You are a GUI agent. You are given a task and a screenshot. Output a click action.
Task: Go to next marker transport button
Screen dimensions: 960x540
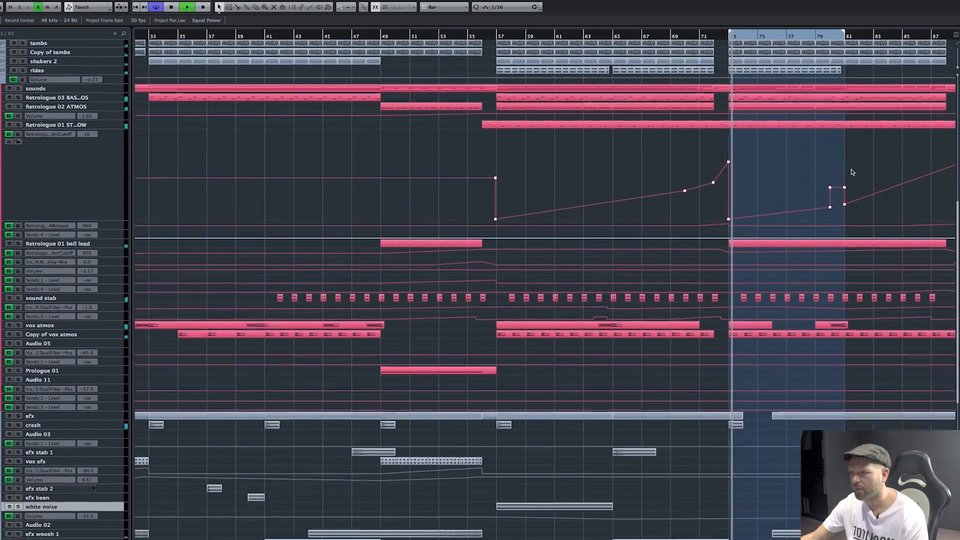pos(144,7)
